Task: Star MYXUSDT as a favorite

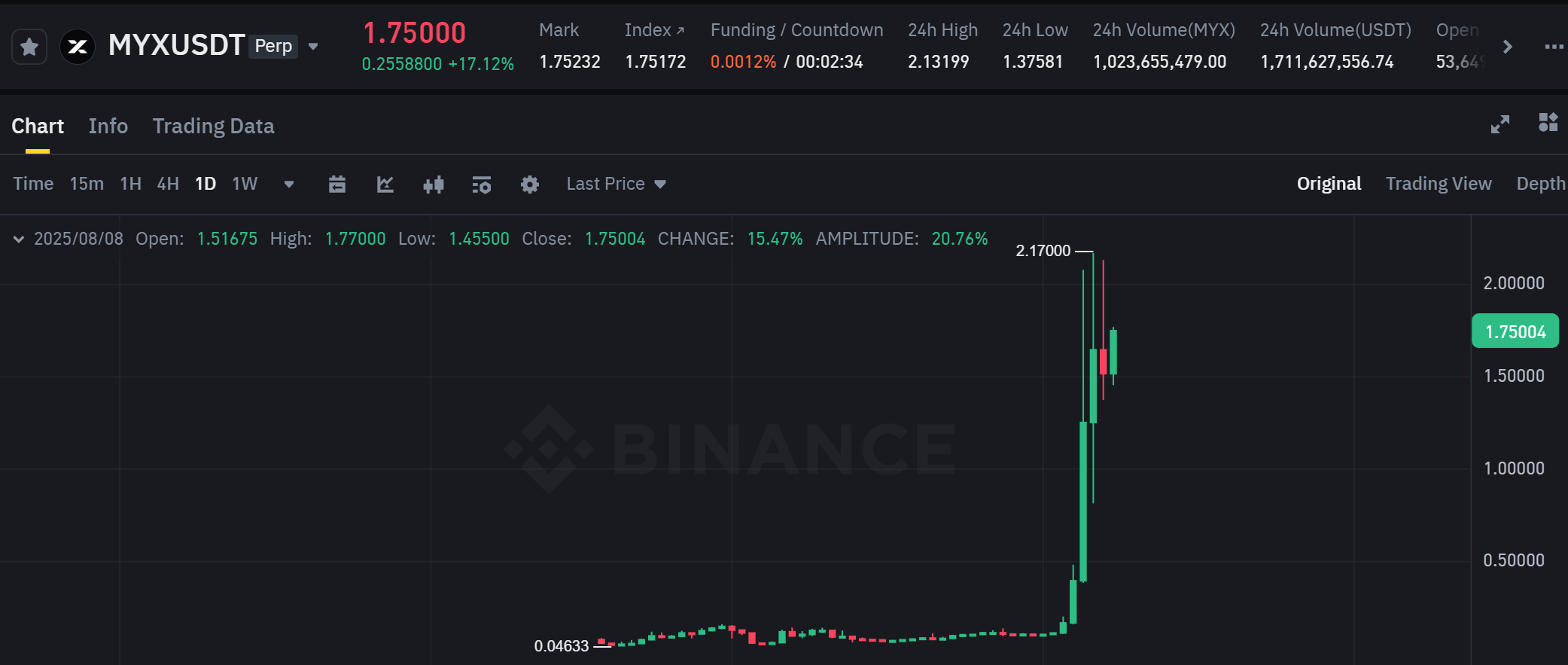Action: [x=29, y=47]
